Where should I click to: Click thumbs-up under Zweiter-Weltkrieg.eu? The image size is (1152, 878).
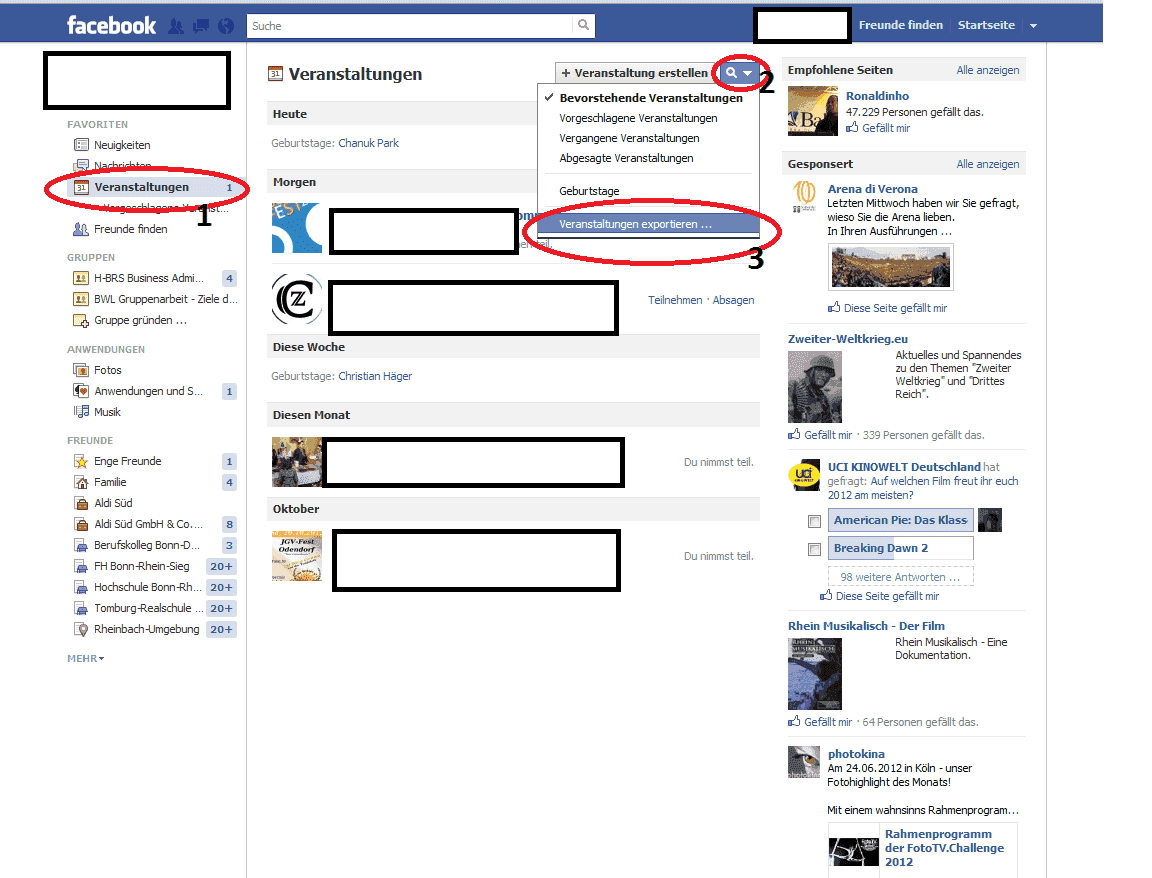[x=794, y=434]
